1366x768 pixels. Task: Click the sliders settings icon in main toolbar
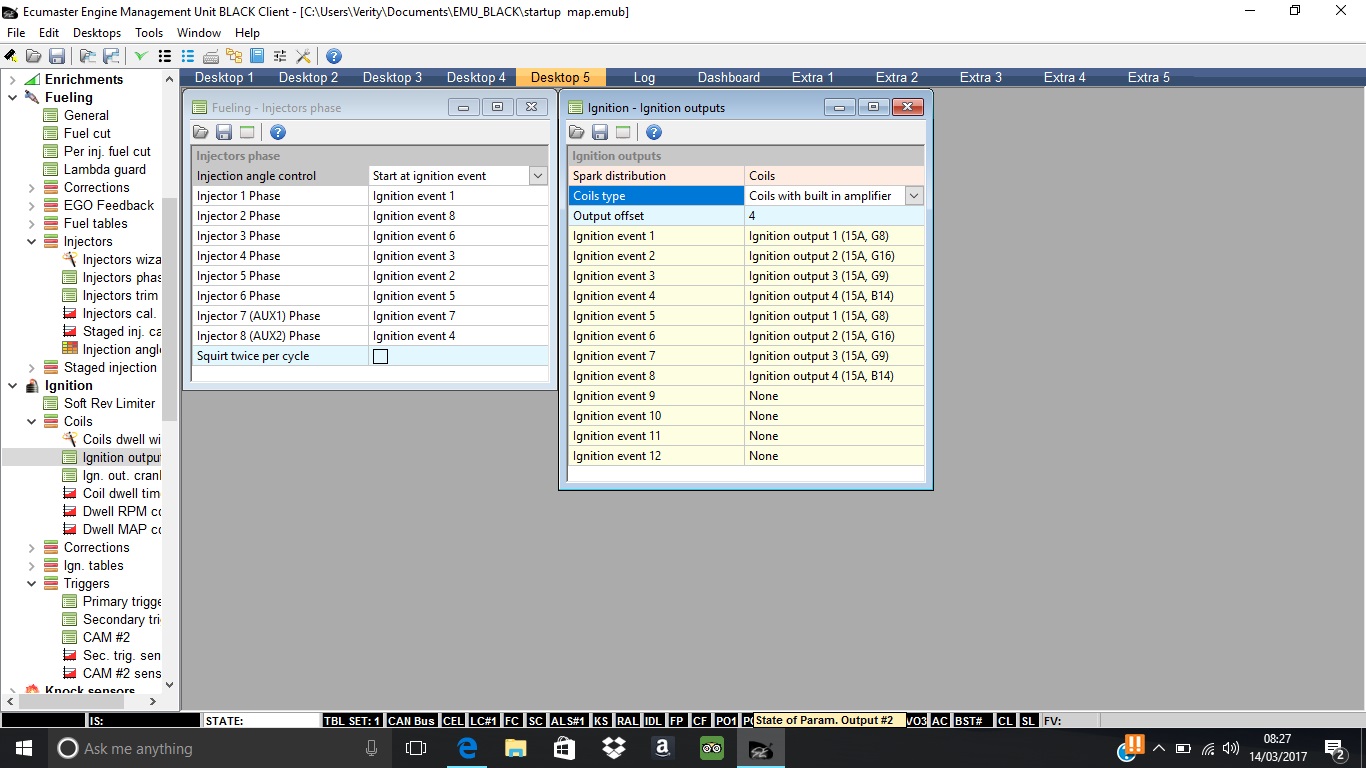coord(280,56)
